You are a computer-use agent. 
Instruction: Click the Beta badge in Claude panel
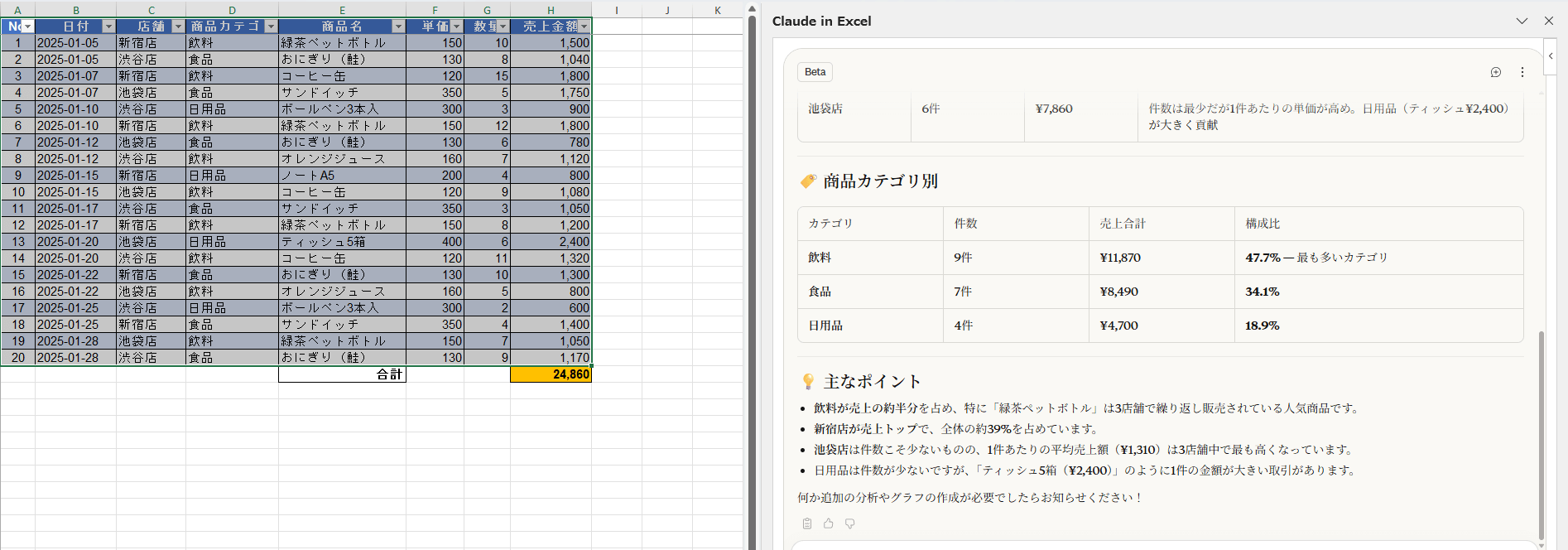[x=815, y=72]
